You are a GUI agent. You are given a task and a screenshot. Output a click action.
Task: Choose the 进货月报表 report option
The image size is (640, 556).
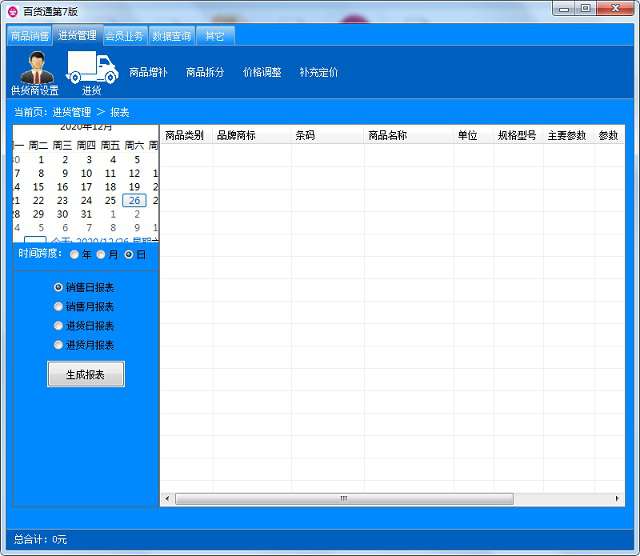point(58,344)
